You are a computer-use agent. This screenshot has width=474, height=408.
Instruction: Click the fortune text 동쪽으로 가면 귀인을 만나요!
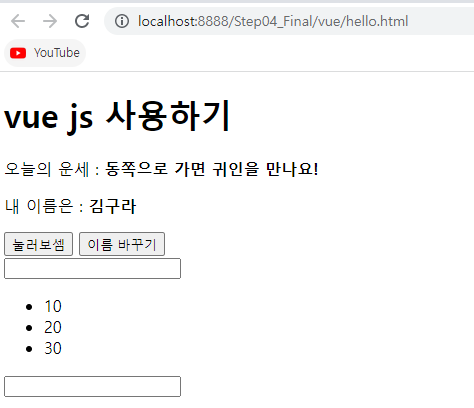click(212, 169)
